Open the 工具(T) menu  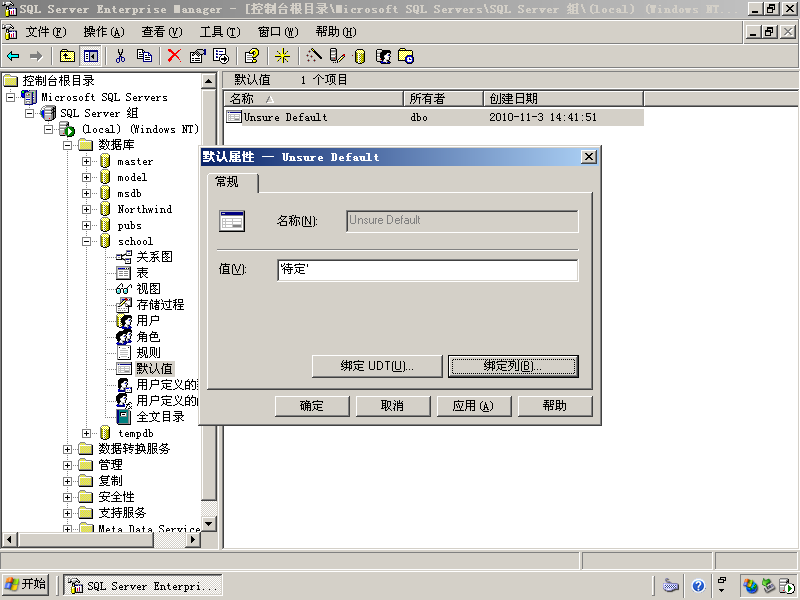click(220, 32)
